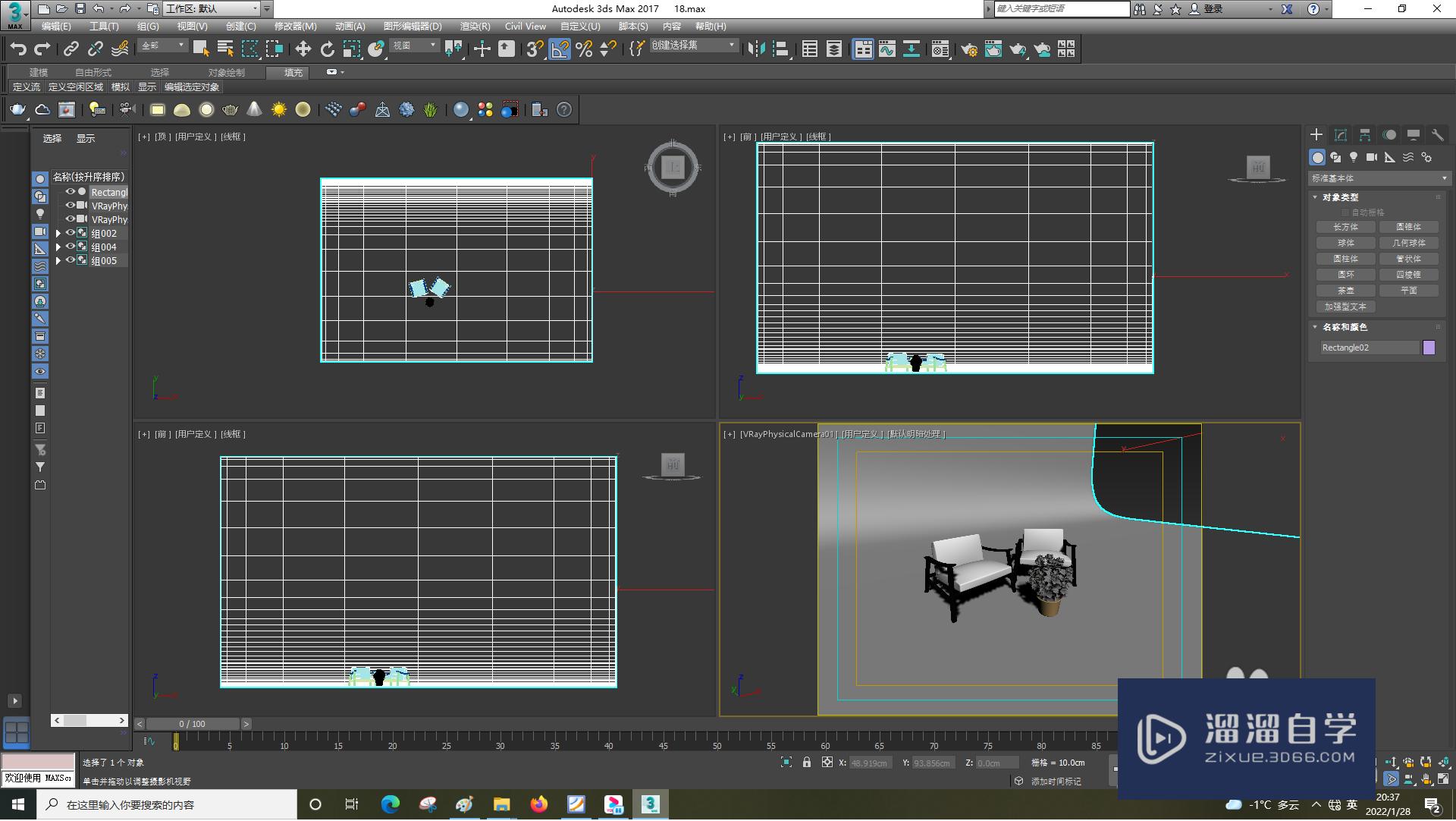Image resolution: width=1456 pixels, height=821 pixels.
Task: Switch to the Hierarchy panel tab
Action: pos(1365,134)
